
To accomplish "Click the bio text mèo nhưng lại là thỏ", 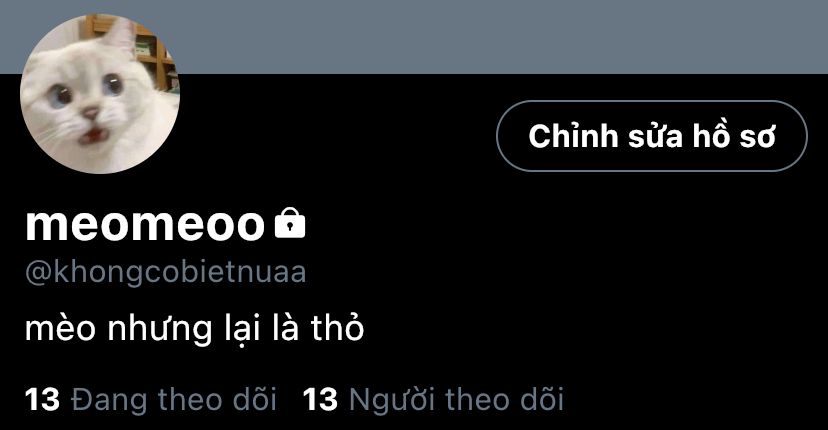I will point(194,328).
